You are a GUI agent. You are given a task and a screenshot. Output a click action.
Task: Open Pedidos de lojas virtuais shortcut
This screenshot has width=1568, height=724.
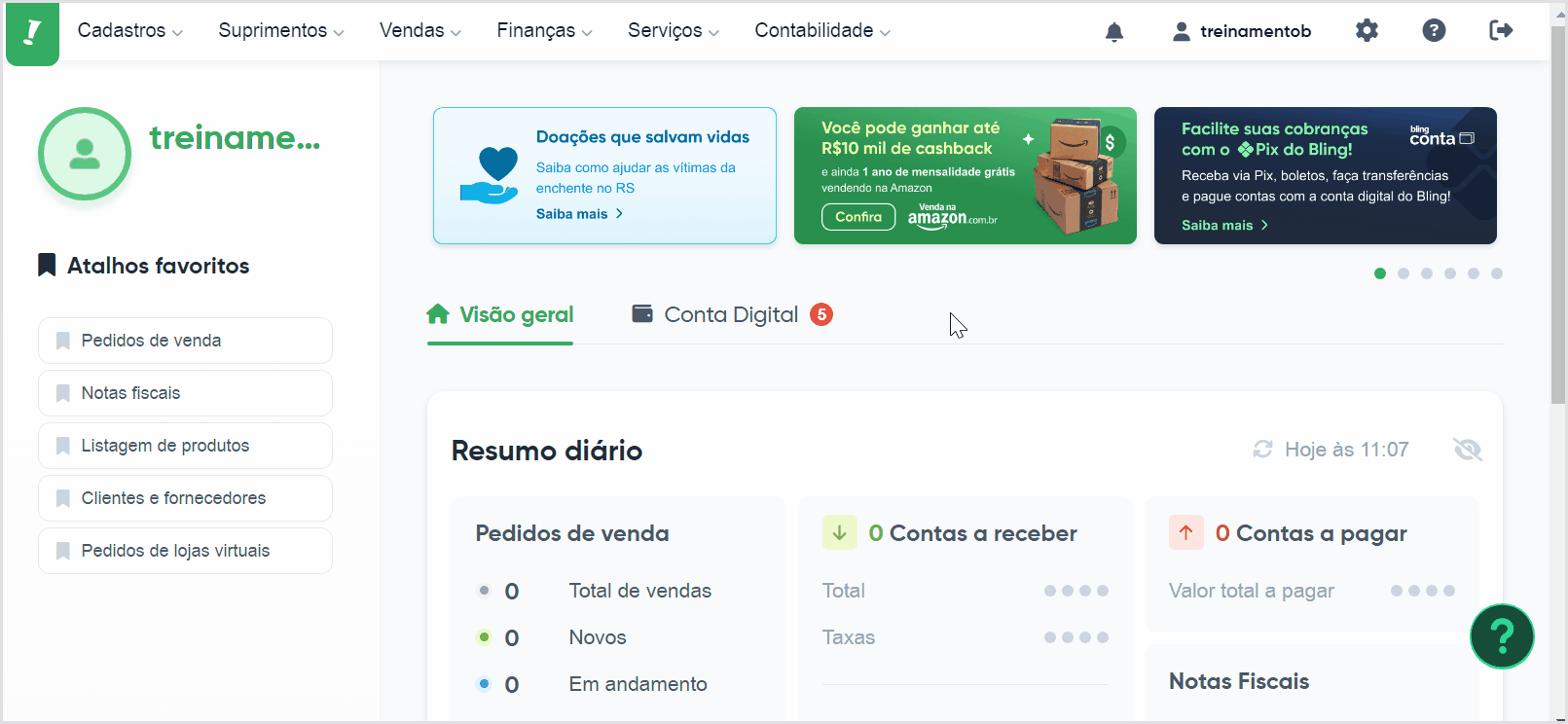click(x=185, y=551)
